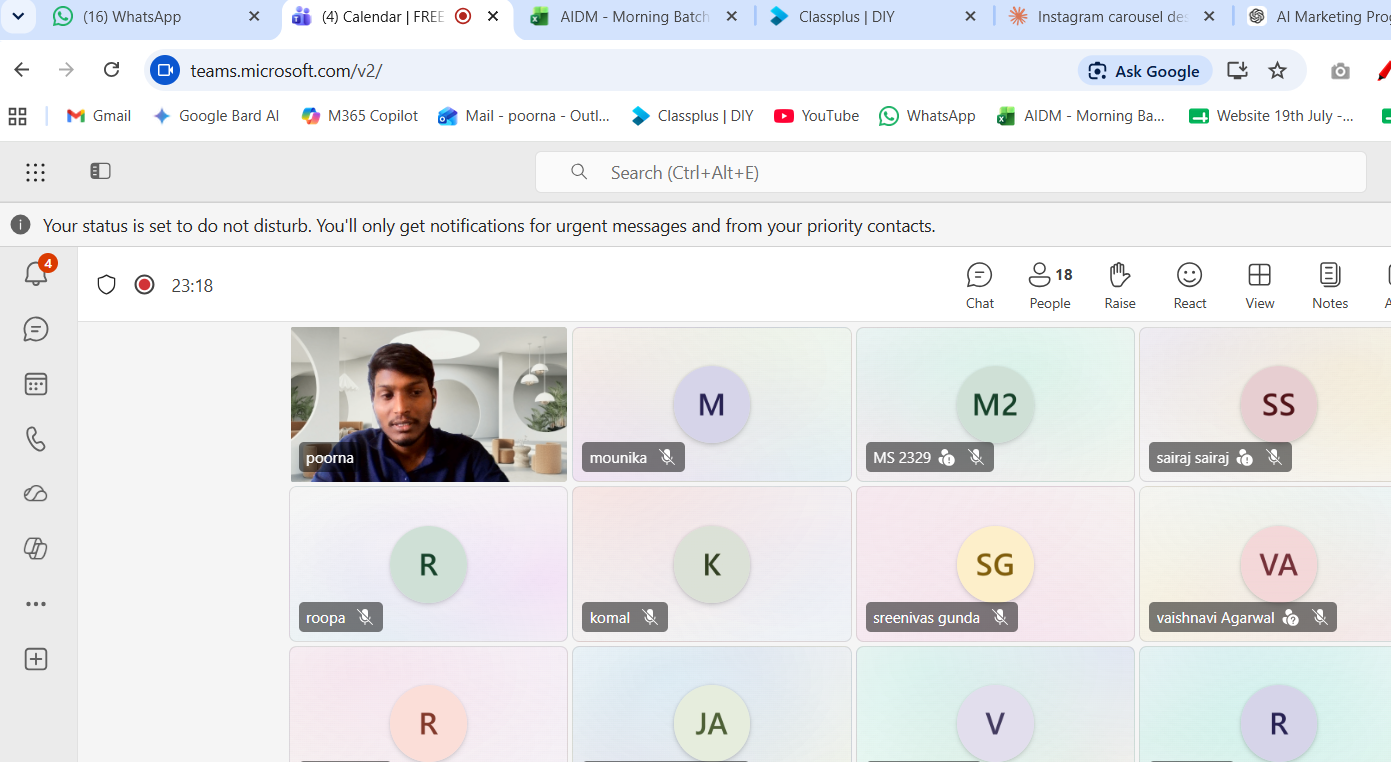The height and width of the screenshot is (762, 1391).
Task: Open Calendar in the Teams left sidebar
Action: [36, 384]
